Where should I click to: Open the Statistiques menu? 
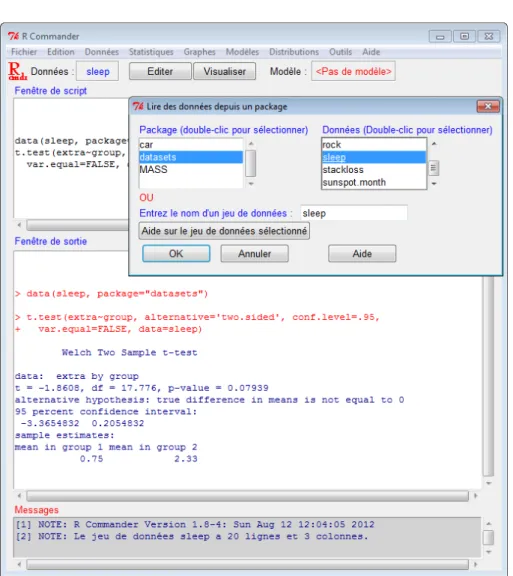pyautogui.click(x=151, y=52)
